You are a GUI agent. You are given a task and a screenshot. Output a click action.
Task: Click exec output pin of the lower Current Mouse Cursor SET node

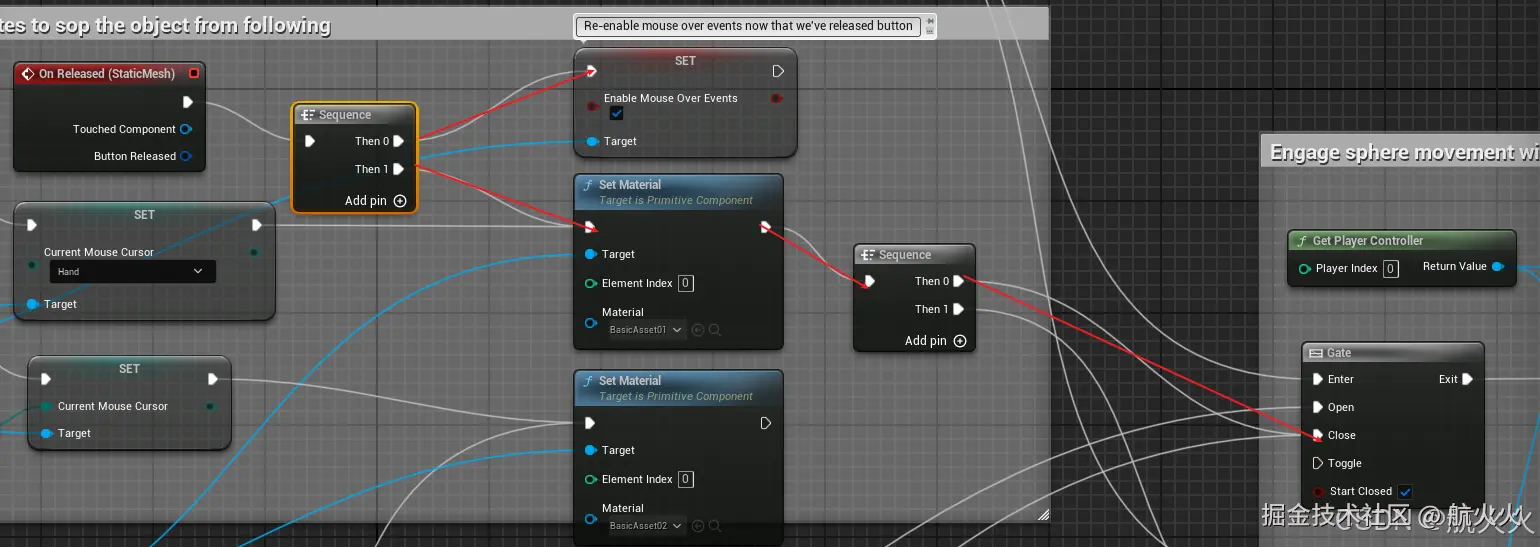click(x=212, y=379)
